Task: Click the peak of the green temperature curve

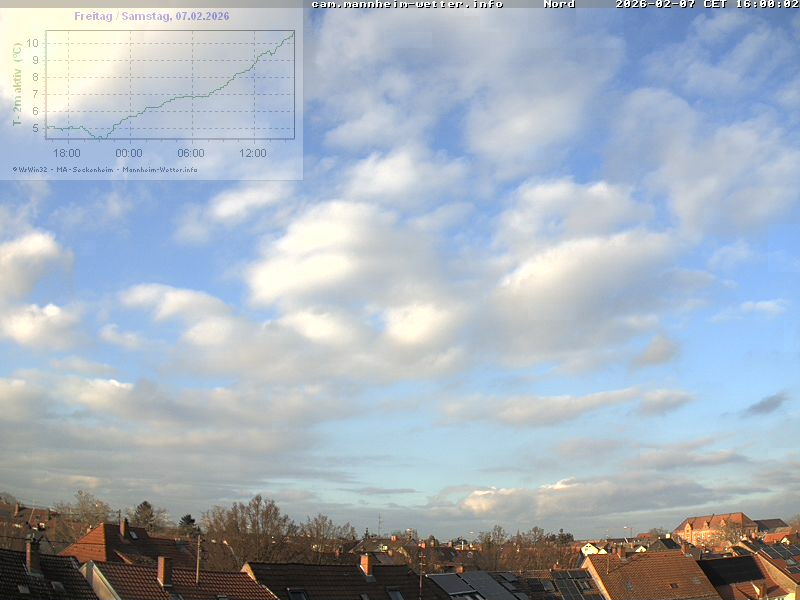Action: click(x=292, y=33)
